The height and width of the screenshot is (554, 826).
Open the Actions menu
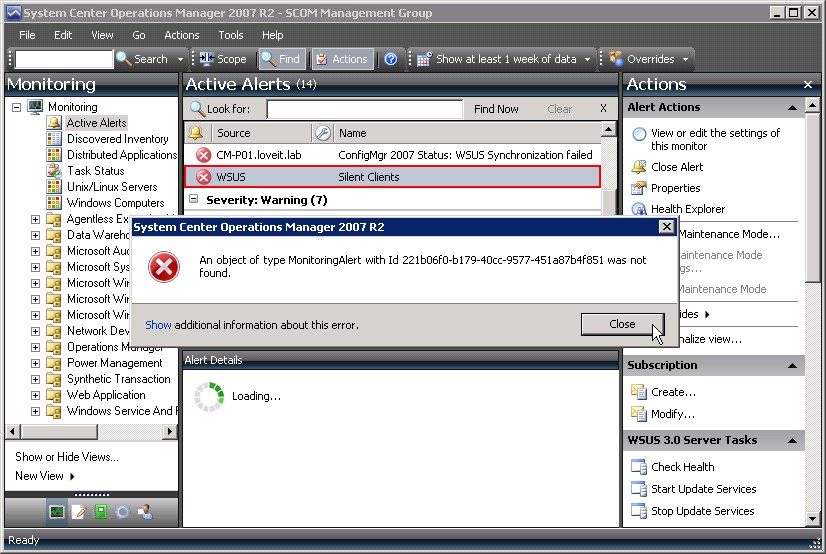[x=182, y=35]
